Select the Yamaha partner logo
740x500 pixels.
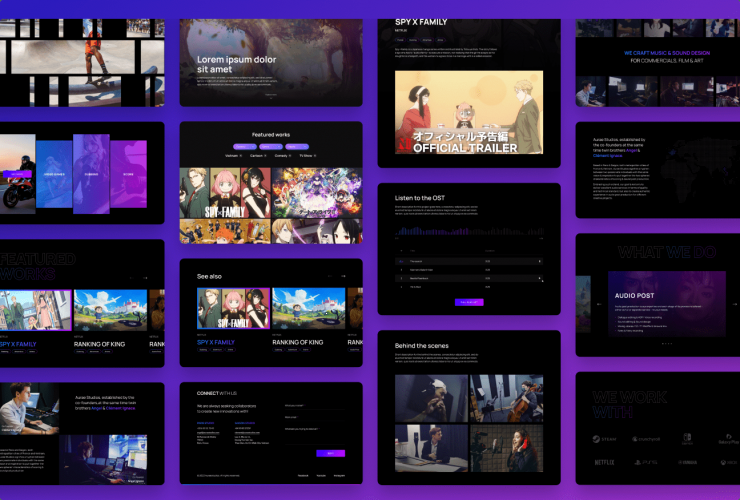(687, 462)
